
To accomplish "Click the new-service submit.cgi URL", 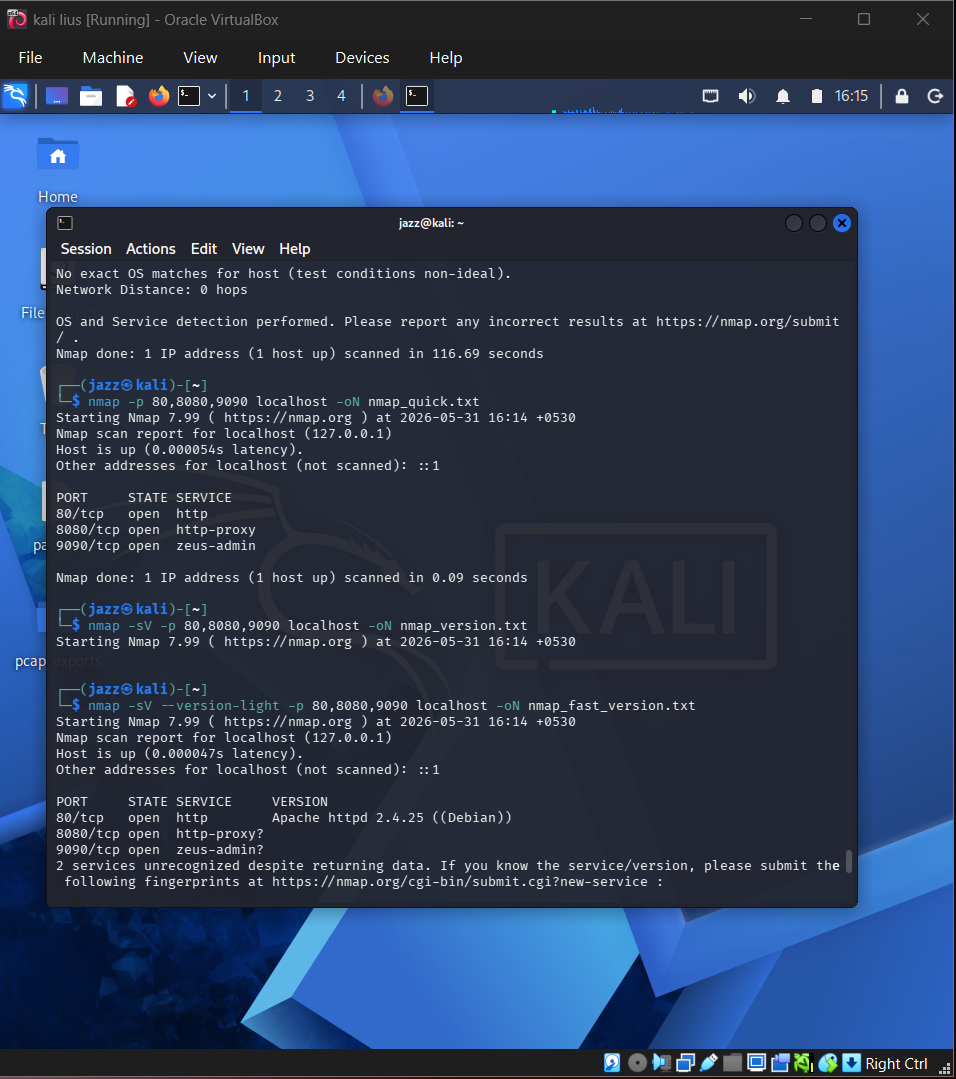I will pos(460,882).
